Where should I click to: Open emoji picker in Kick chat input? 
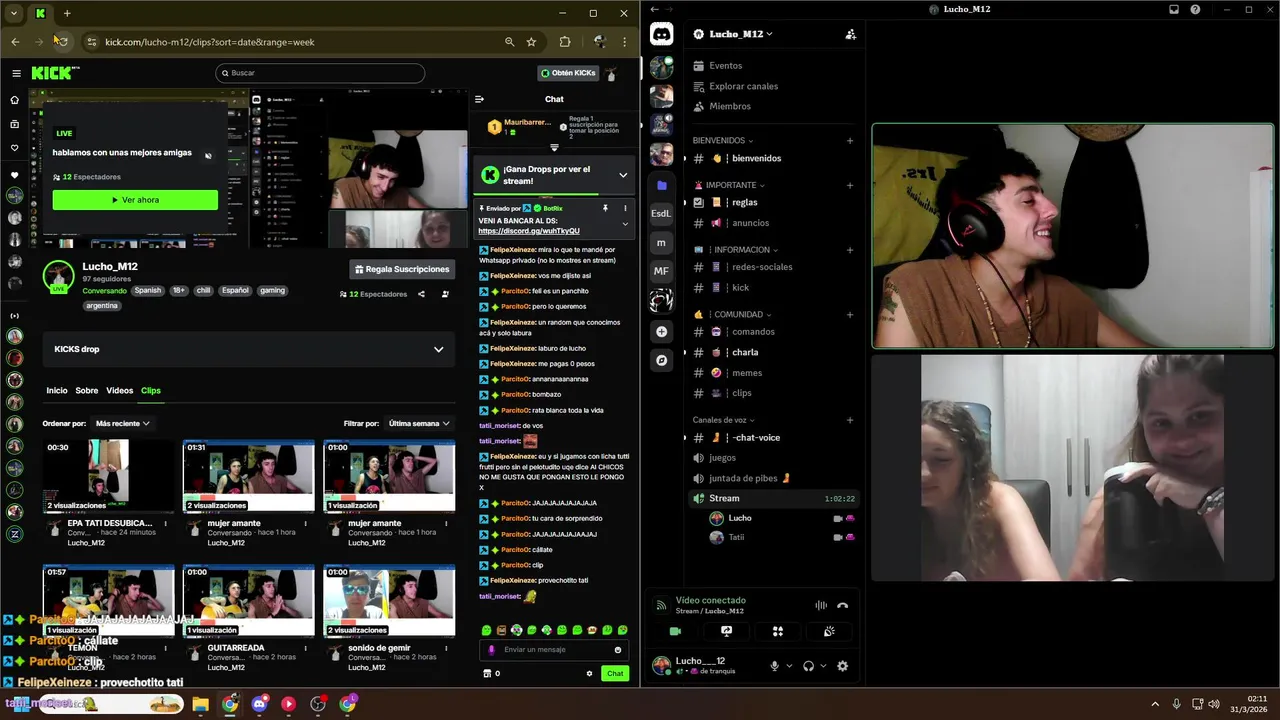click(x=618, y=650)
